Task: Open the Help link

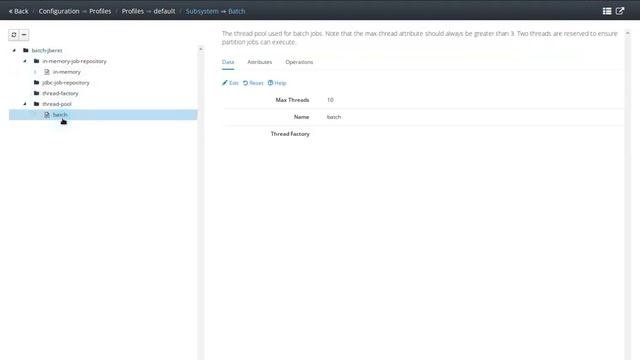Action: (277, 83)
